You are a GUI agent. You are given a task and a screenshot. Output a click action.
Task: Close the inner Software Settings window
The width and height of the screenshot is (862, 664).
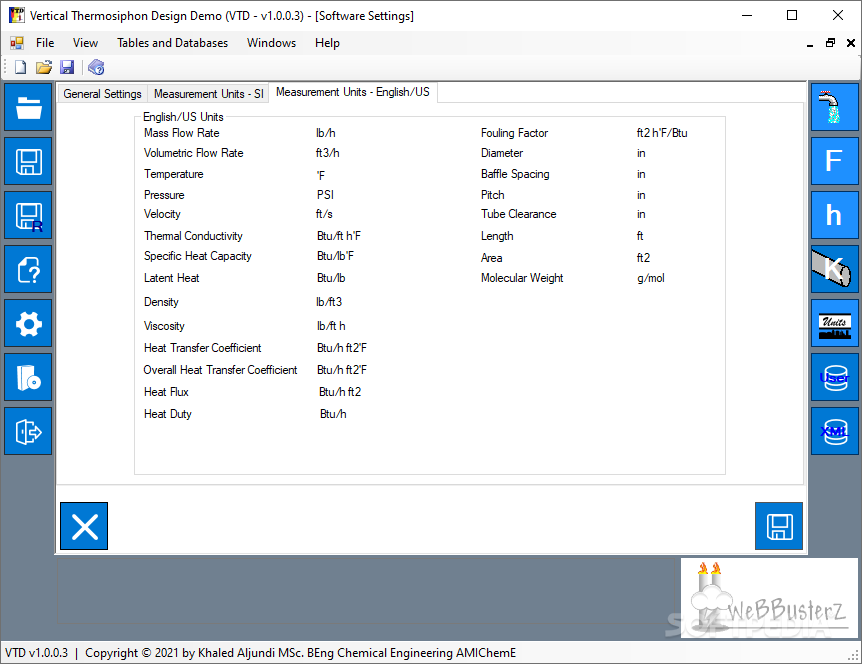pos(850,43)
